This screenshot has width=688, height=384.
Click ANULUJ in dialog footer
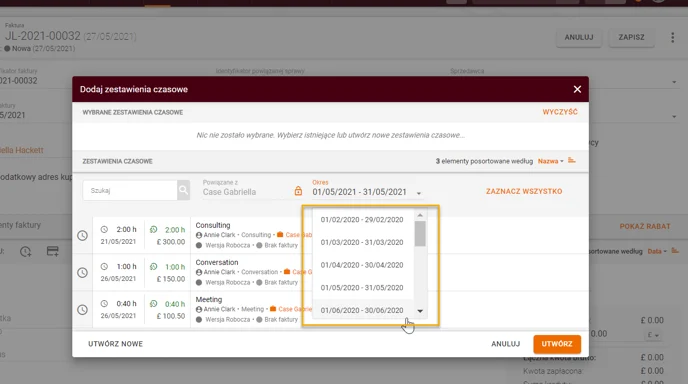pyautogui.click(x=505, y=344)
